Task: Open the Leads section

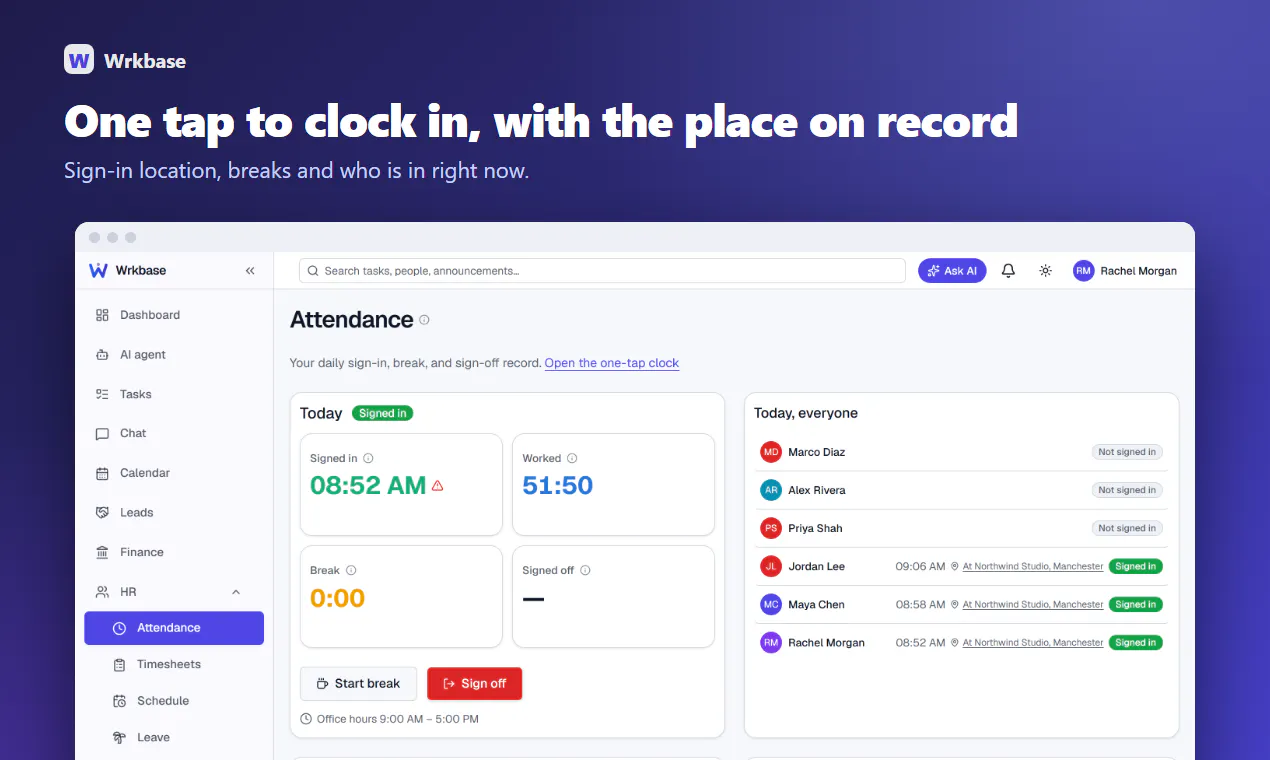Action: pyautogui.click(x=174, y=512)
